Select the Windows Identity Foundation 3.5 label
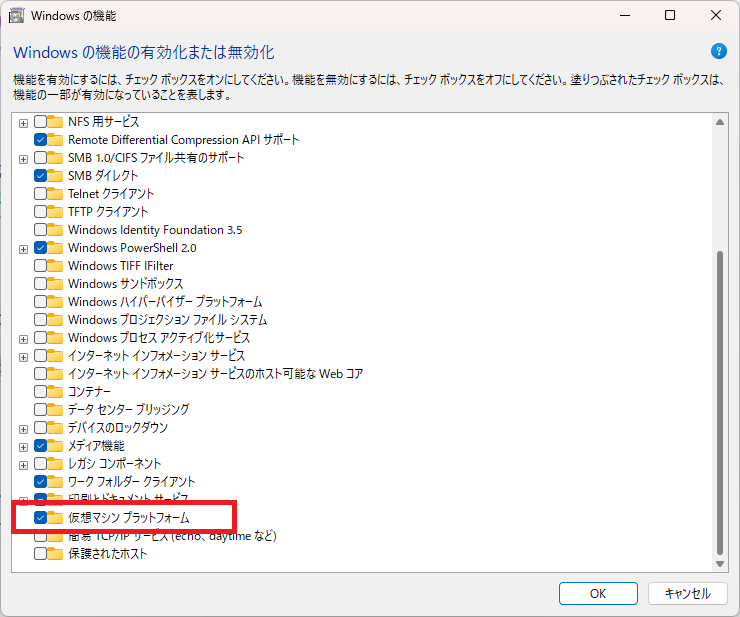This screenshot has width=740, height=617. [155, 230]
